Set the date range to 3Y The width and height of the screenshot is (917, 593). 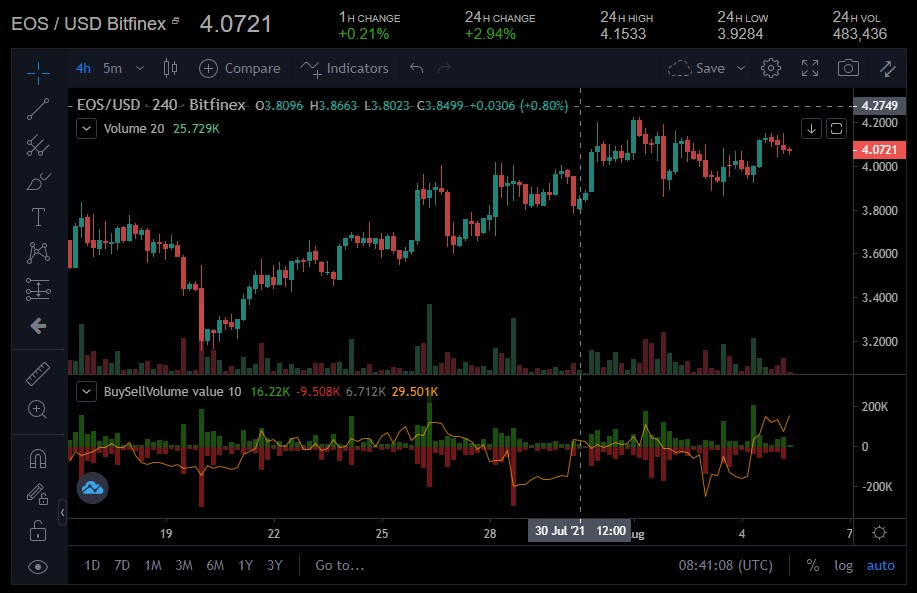274,566
